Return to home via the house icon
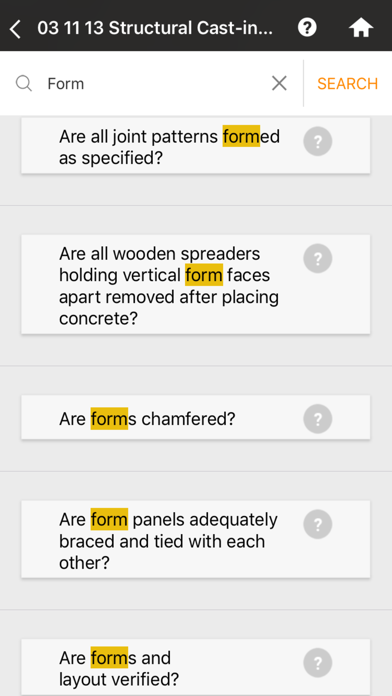The image size is (392, 696). [360, 28]
